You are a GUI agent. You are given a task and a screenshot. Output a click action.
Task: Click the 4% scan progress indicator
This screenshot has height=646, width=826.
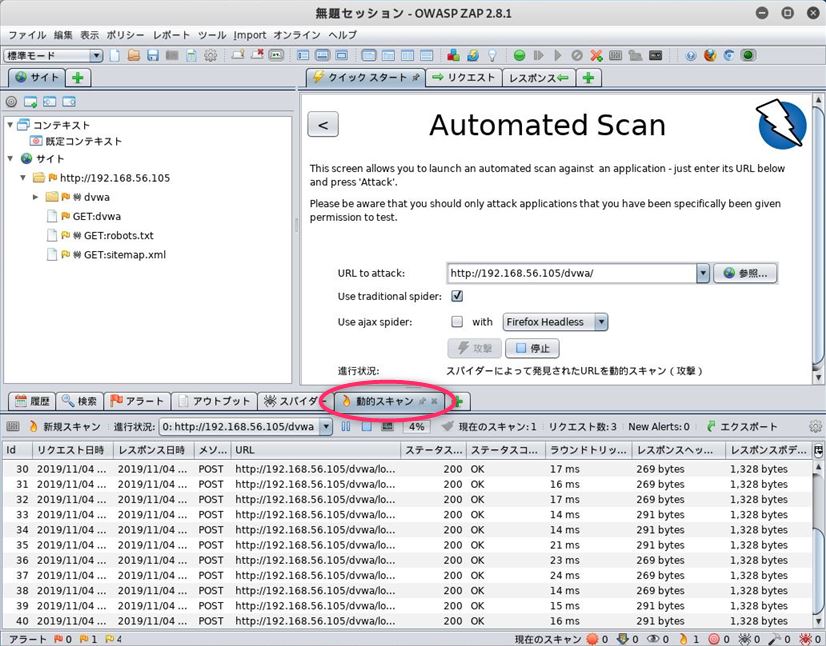click(x=416, y=427)
